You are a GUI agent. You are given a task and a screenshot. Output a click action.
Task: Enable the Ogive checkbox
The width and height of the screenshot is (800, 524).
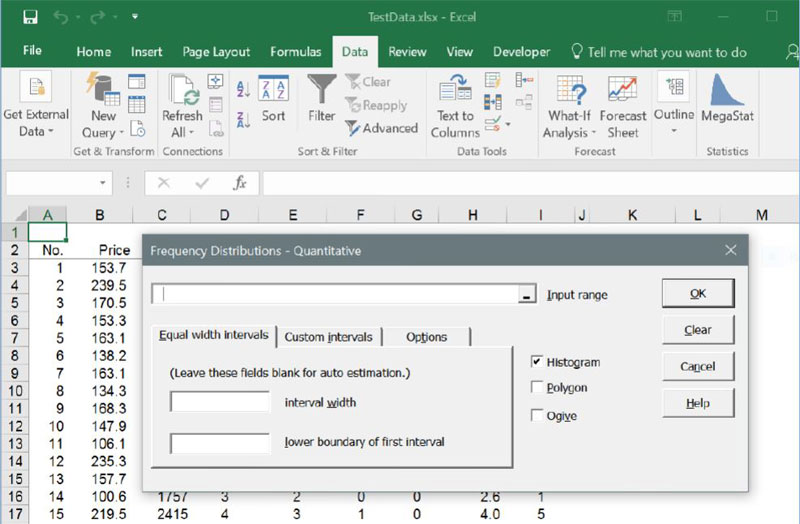pyautogui.click(x=536, y=415)
